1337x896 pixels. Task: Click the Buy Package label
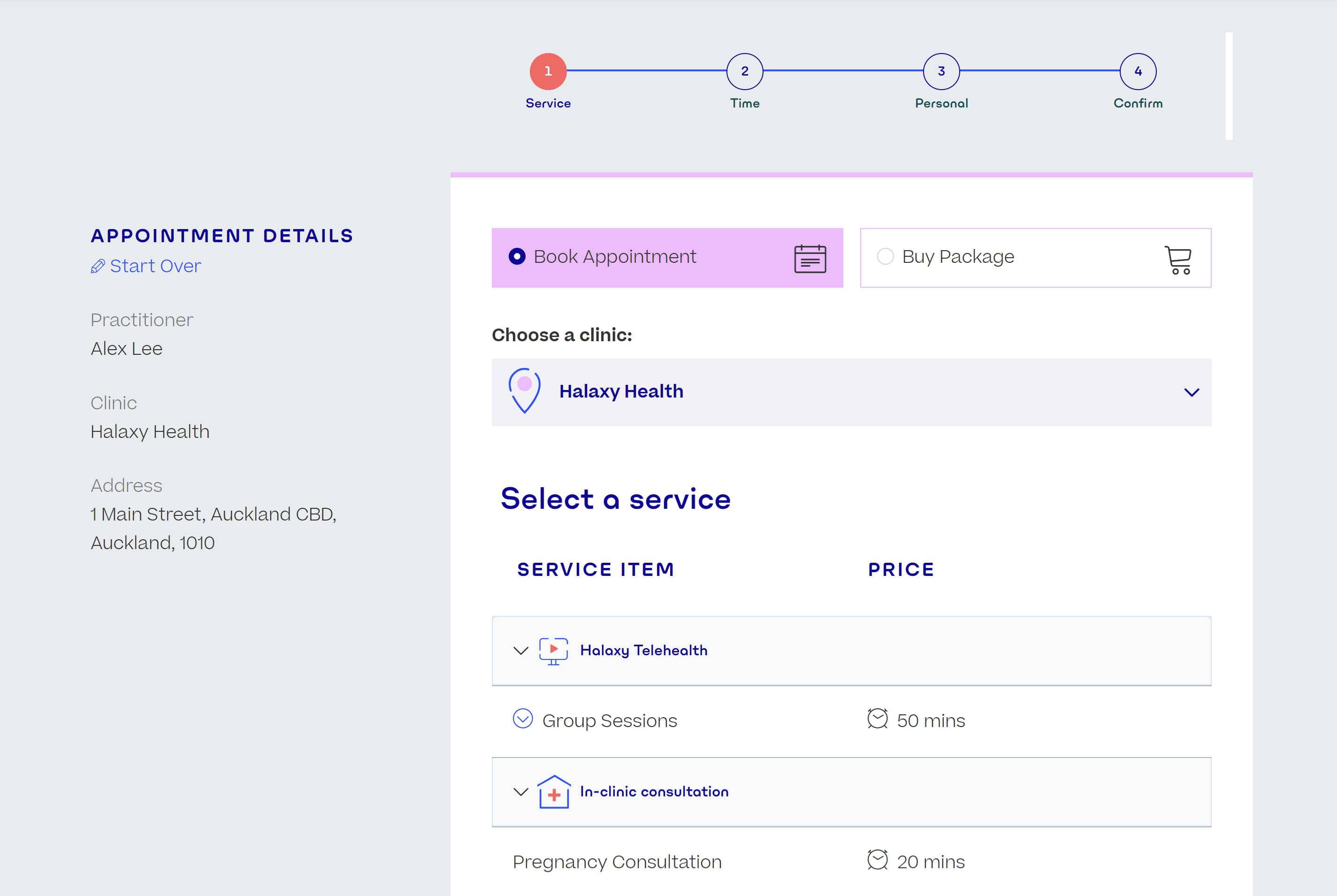[958, 257]
